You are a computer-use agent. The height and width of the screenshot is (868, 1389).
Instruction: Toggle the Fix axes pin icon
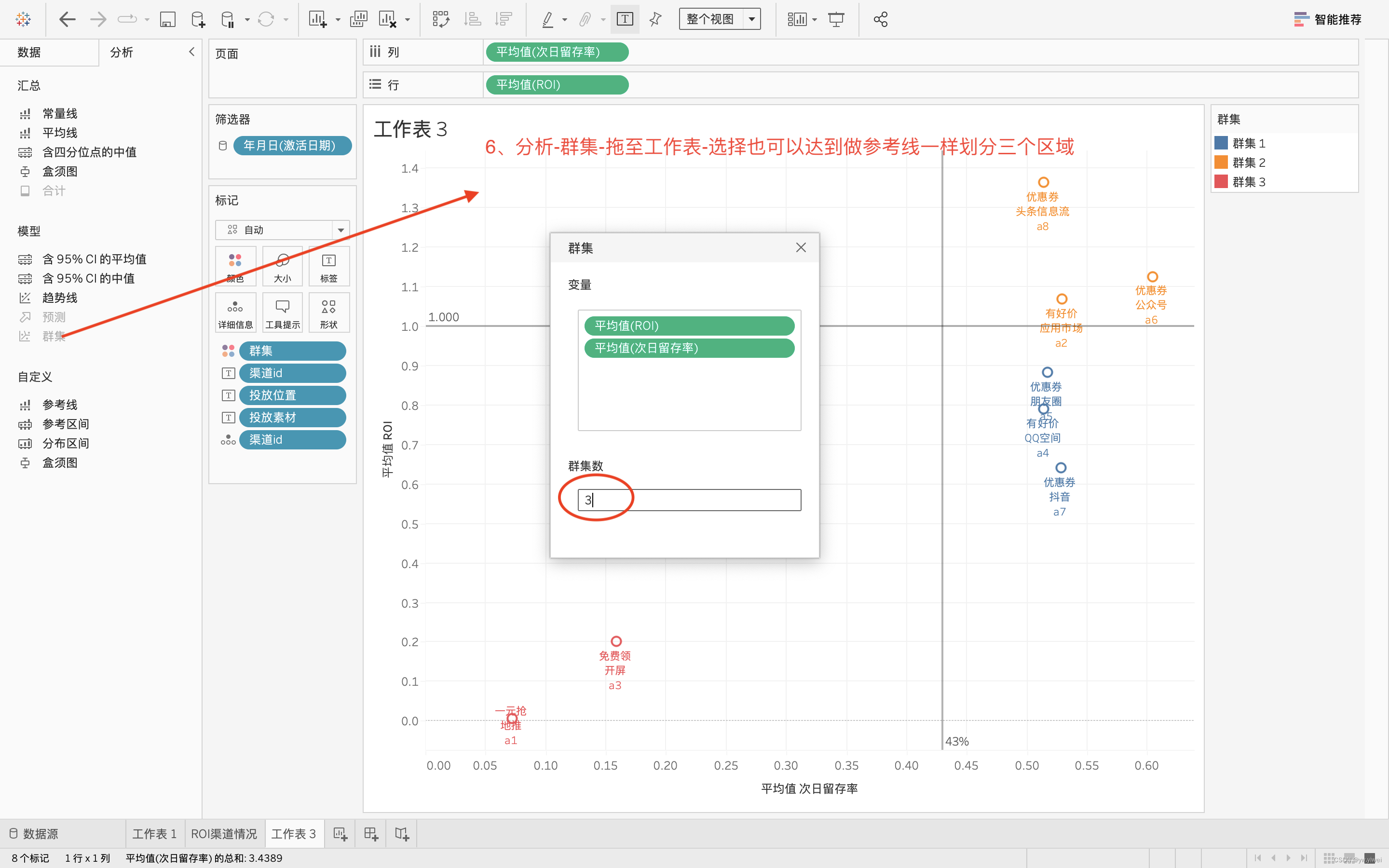655,19
